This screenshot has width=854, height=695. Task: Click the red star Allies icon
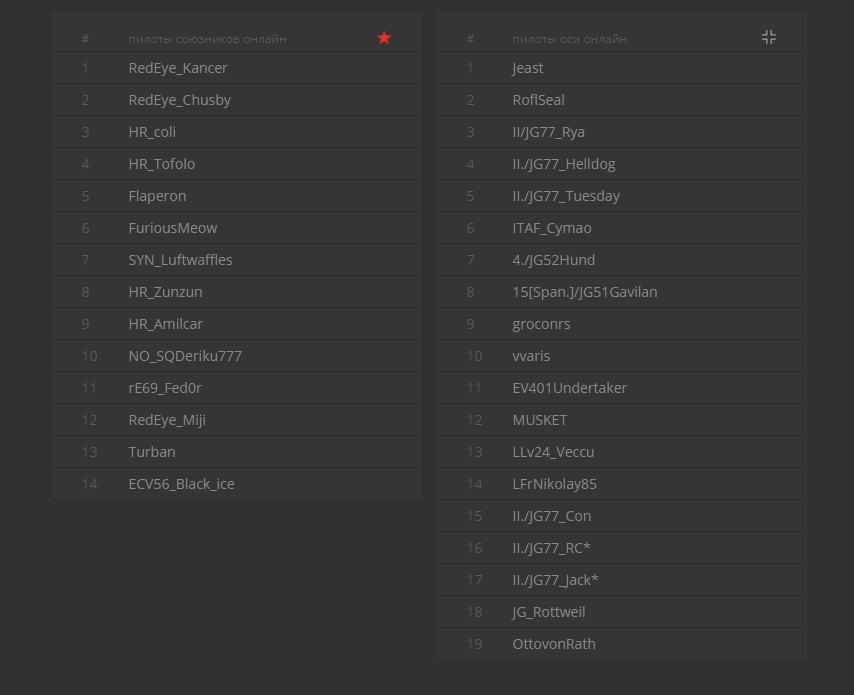point(384,38)
